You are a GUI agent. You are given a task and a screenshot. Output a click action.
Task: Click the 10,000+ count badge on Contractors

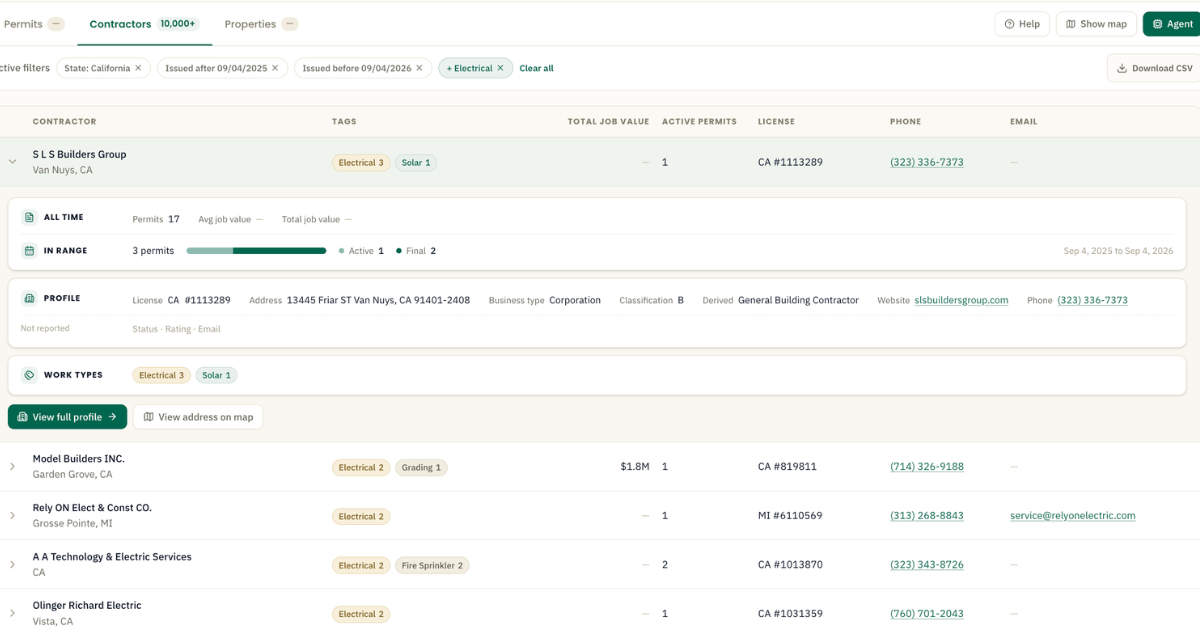point(178,24)
